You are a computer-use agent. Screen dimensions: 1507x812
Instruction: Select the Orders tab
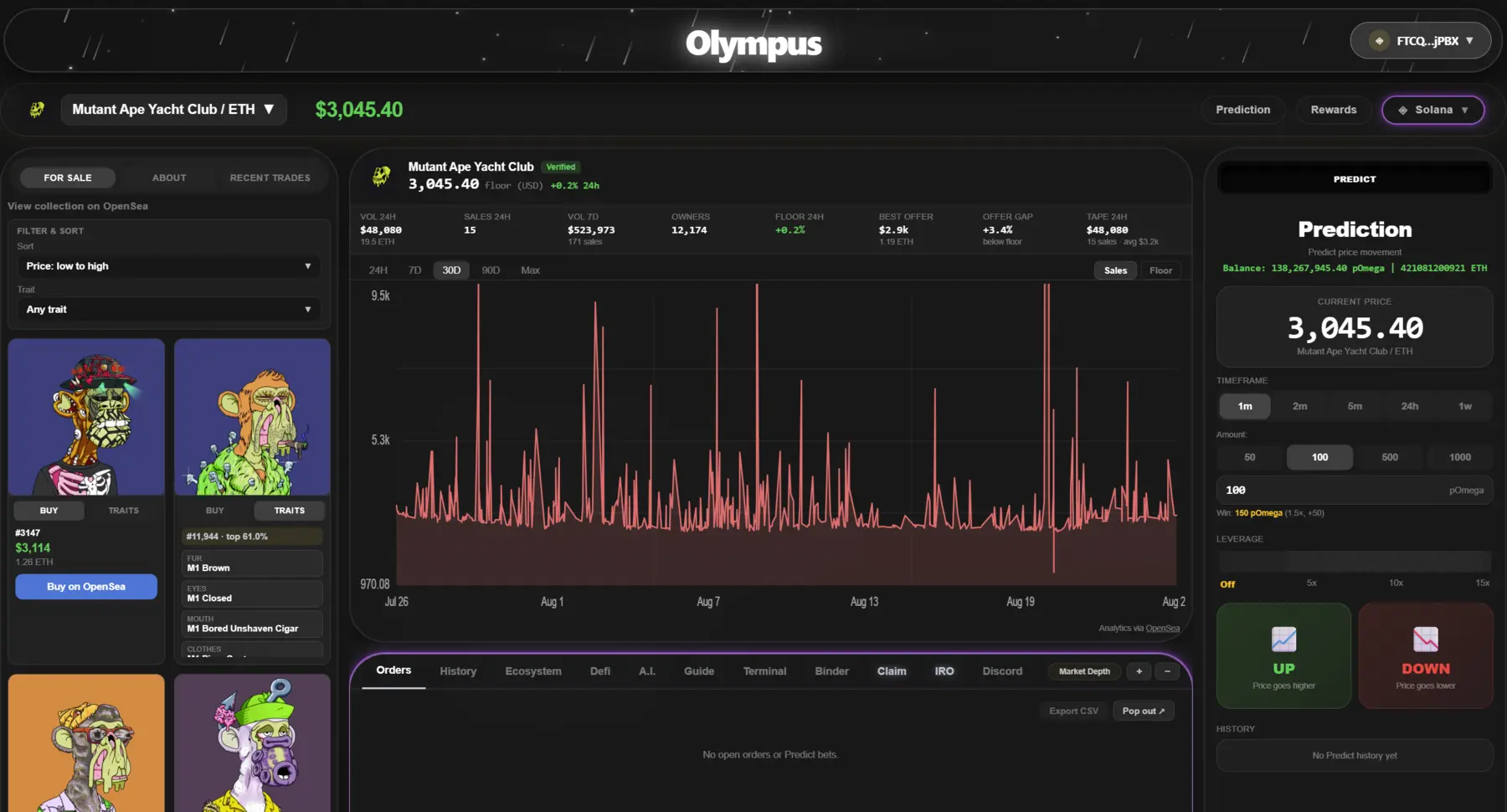click(393, 671)
